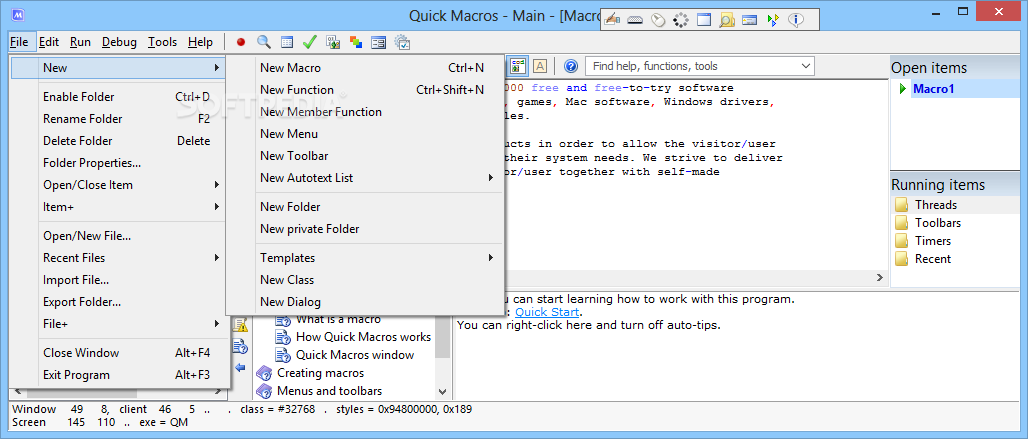
Task: Click the window icon in floating toolbar
Action: coord(703,20)
